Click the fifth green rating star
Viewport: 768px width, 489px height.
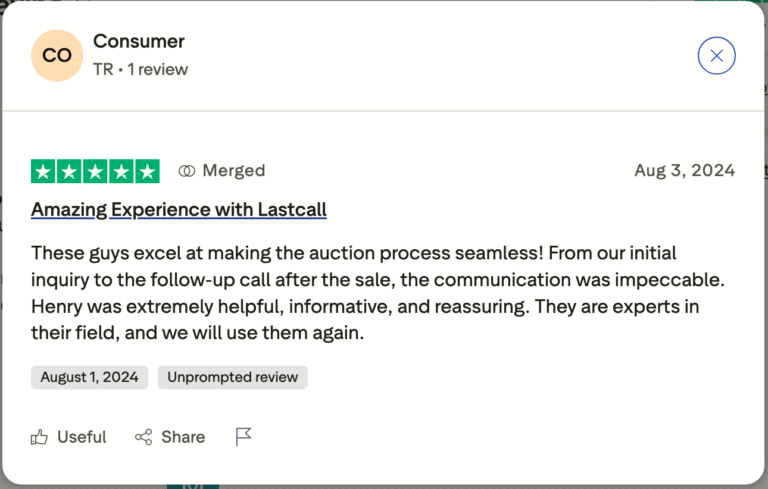[x=147, y=171]
